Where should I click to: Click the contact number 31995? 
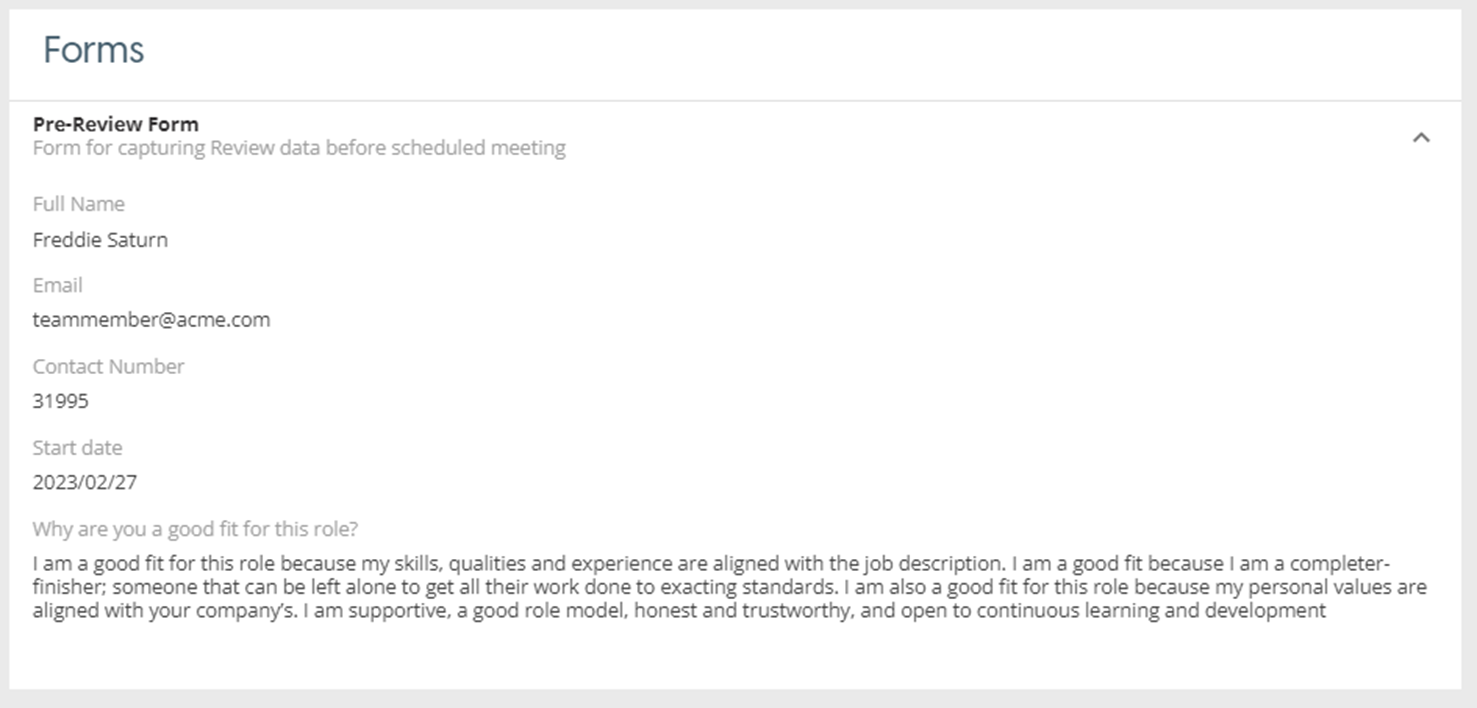point(60,401)
